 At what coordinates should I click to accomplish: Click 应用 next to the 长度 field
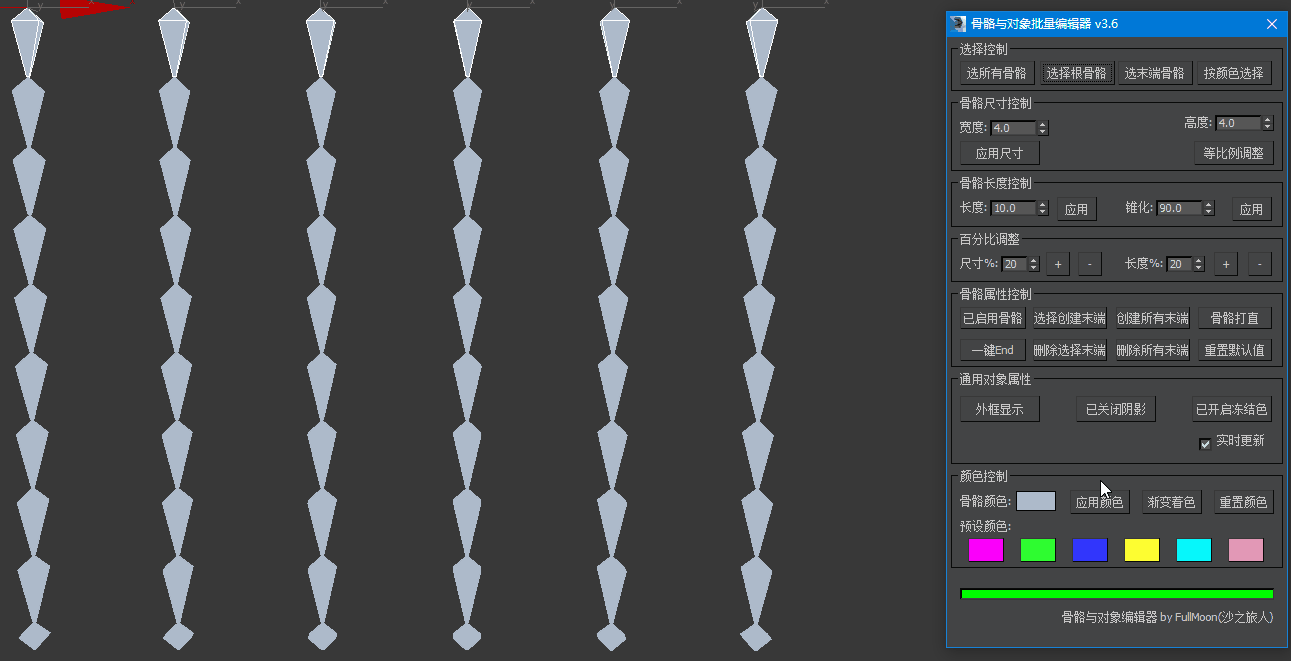point(1076,209)
